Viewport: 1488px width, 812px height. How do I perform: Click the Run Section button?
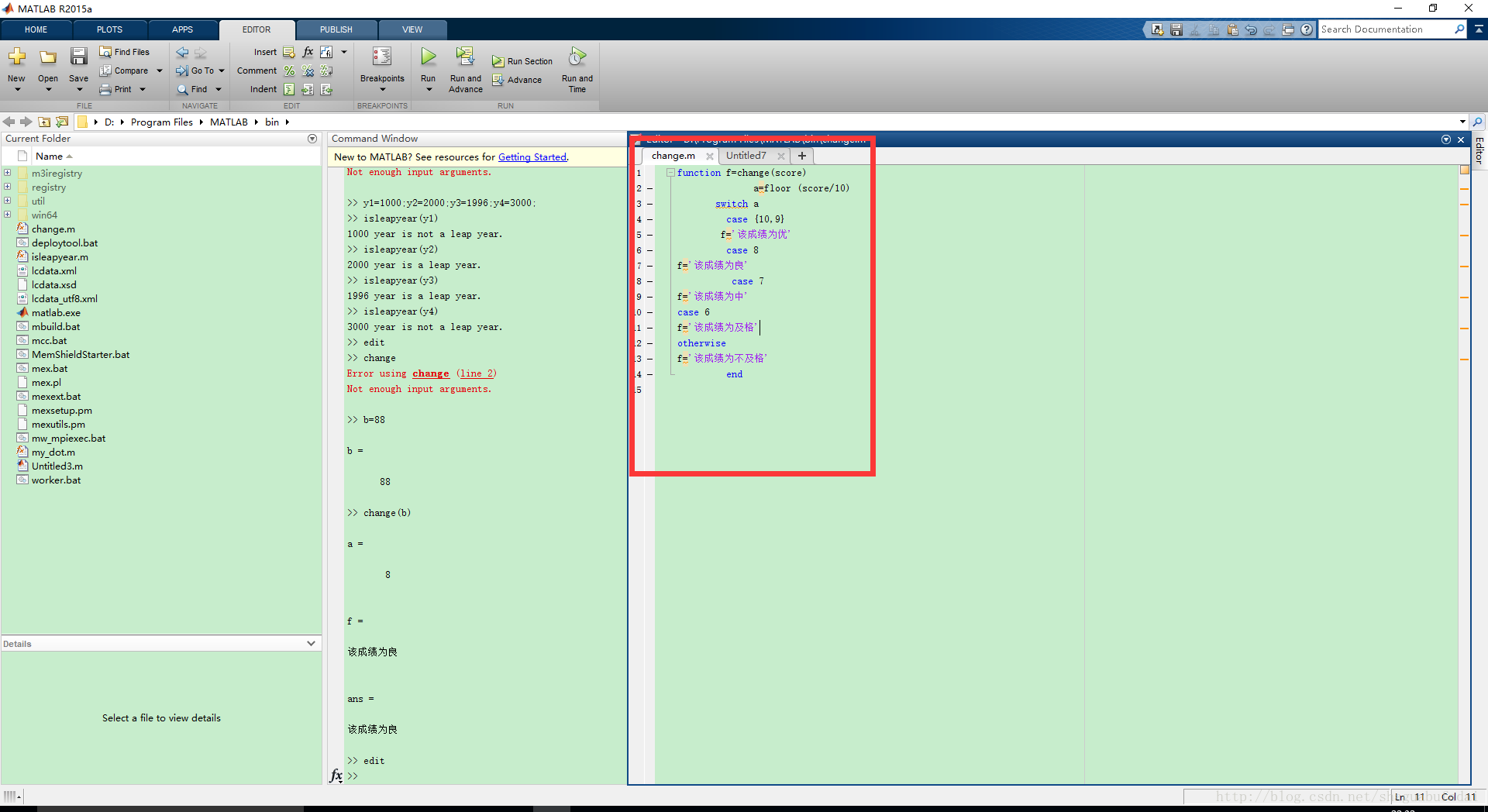point(522,61)
